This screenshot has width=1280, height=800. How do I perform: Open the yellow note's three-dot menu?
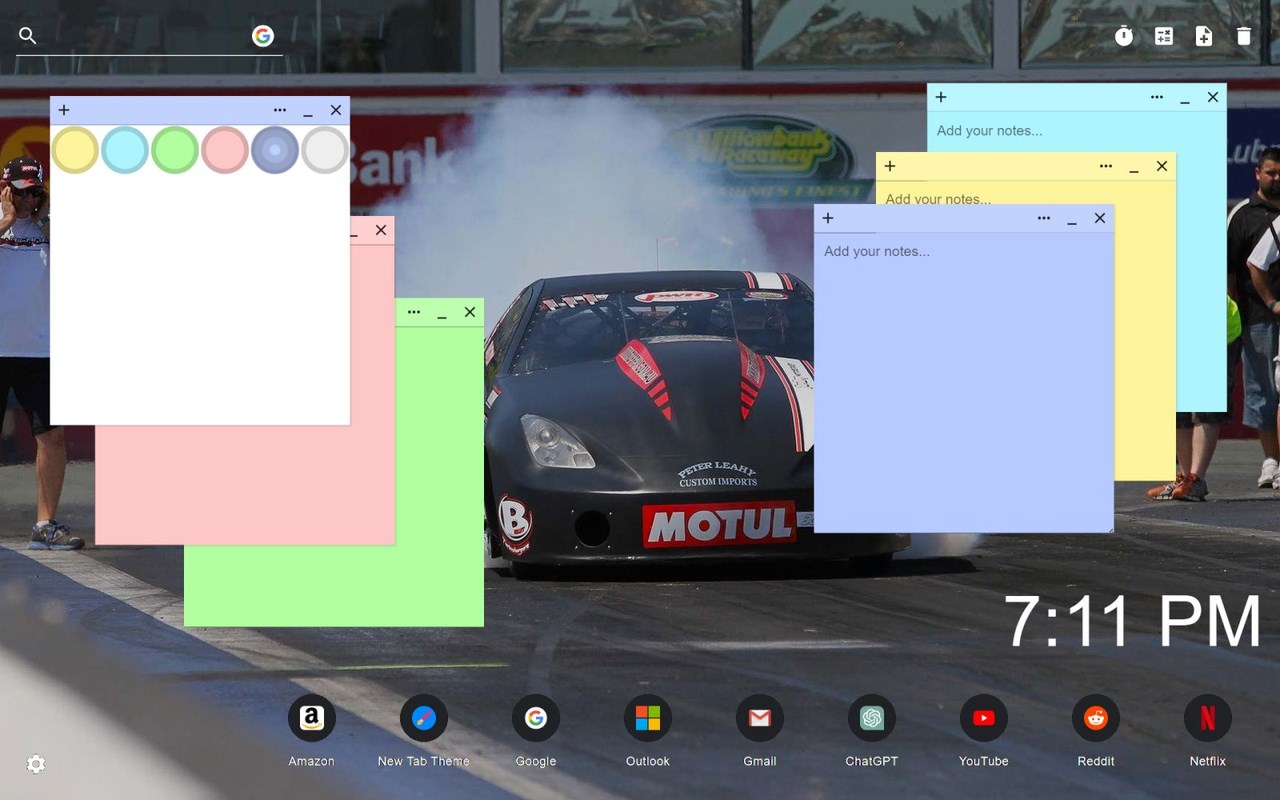tap(1106, 166)
